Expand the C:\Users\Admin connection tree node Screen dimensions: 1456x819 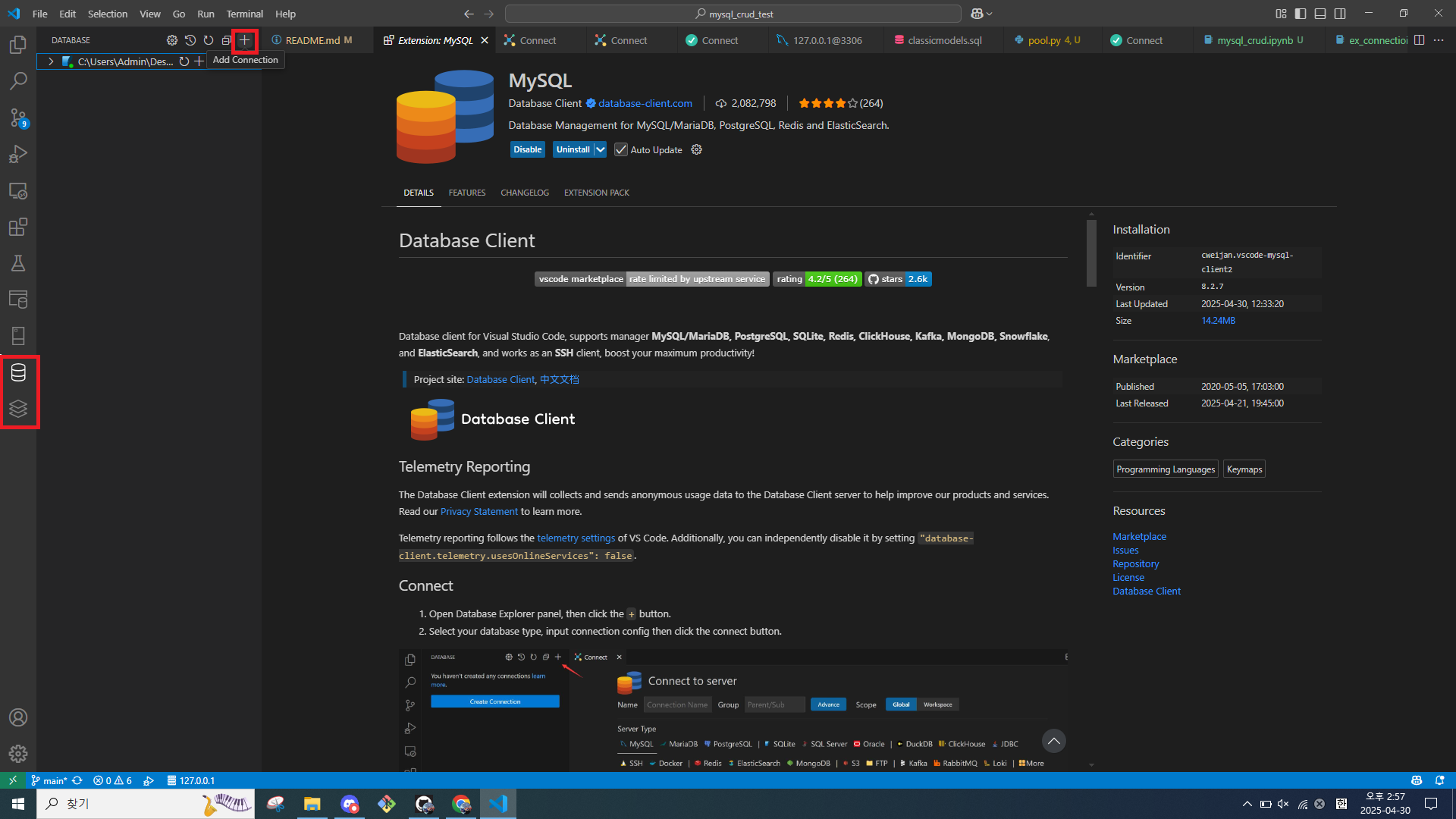51,61
